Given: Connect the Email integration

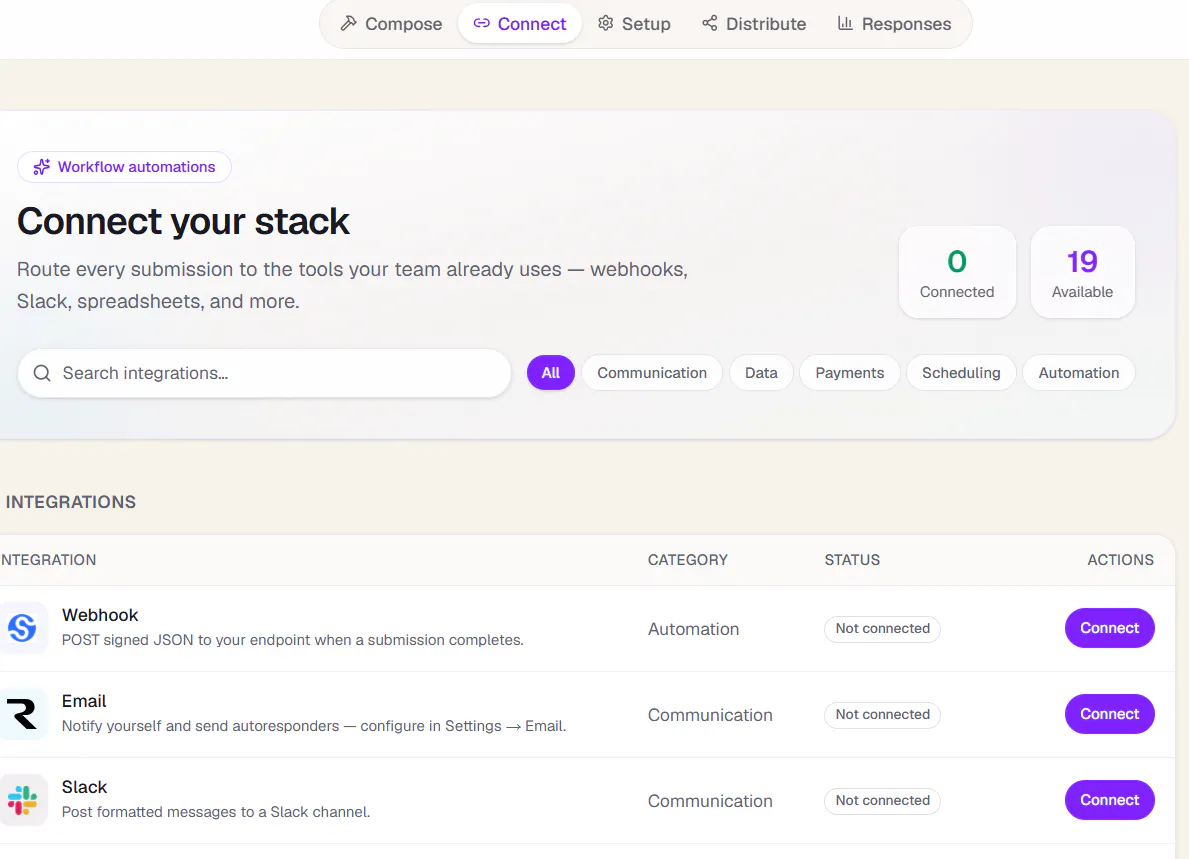Looking at the screenshot, I should click(1109, 714).
